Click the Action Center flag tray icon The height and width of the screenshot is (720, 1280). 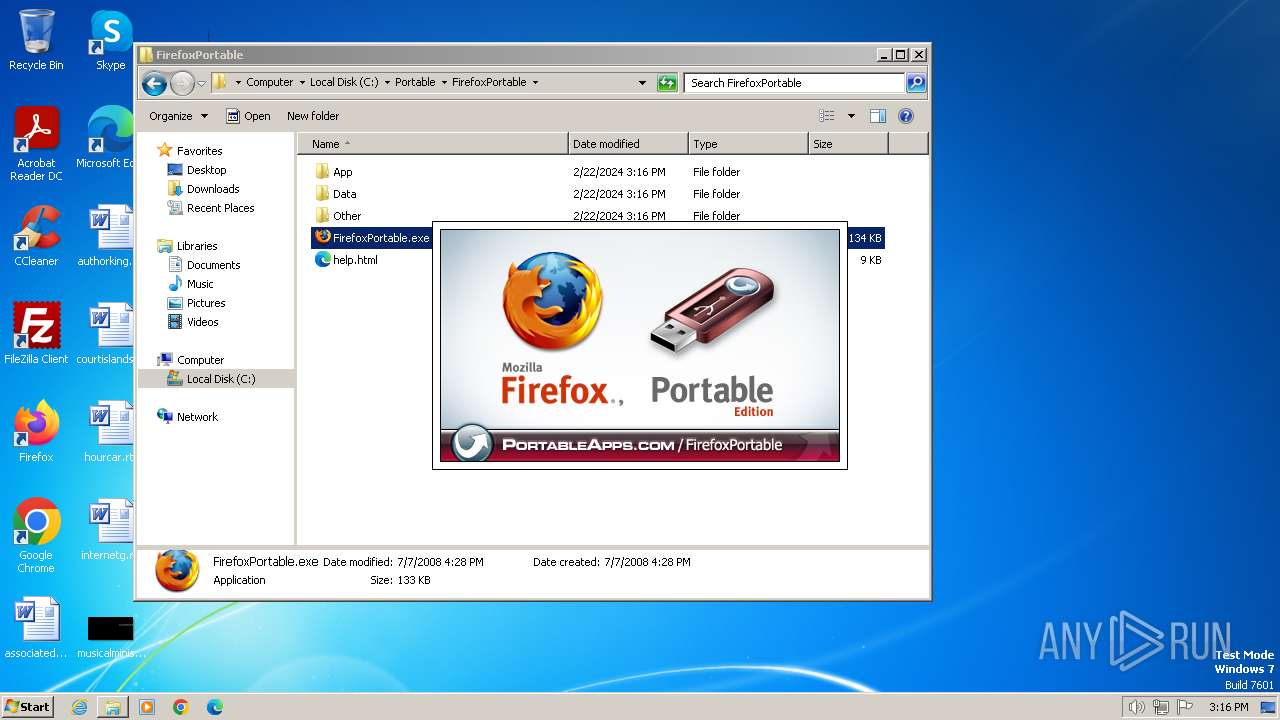point(1185,707)
